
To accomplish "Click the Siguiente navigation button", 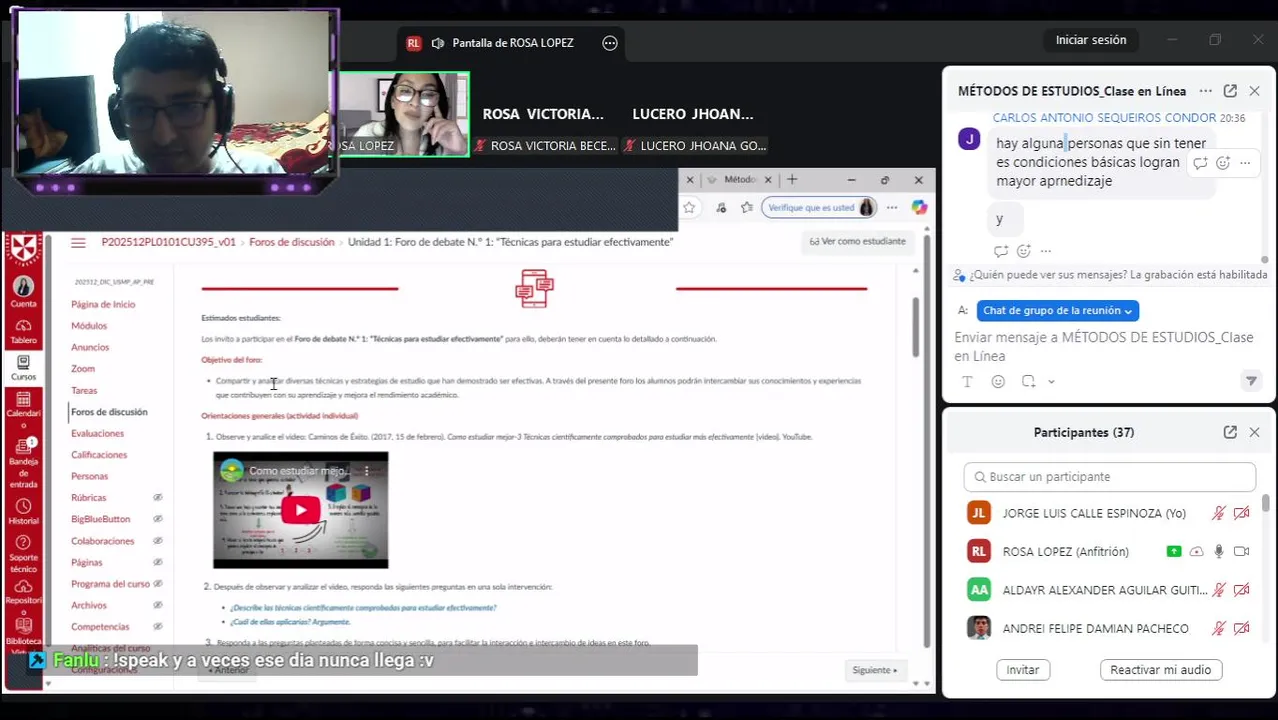I will [875, 670].
